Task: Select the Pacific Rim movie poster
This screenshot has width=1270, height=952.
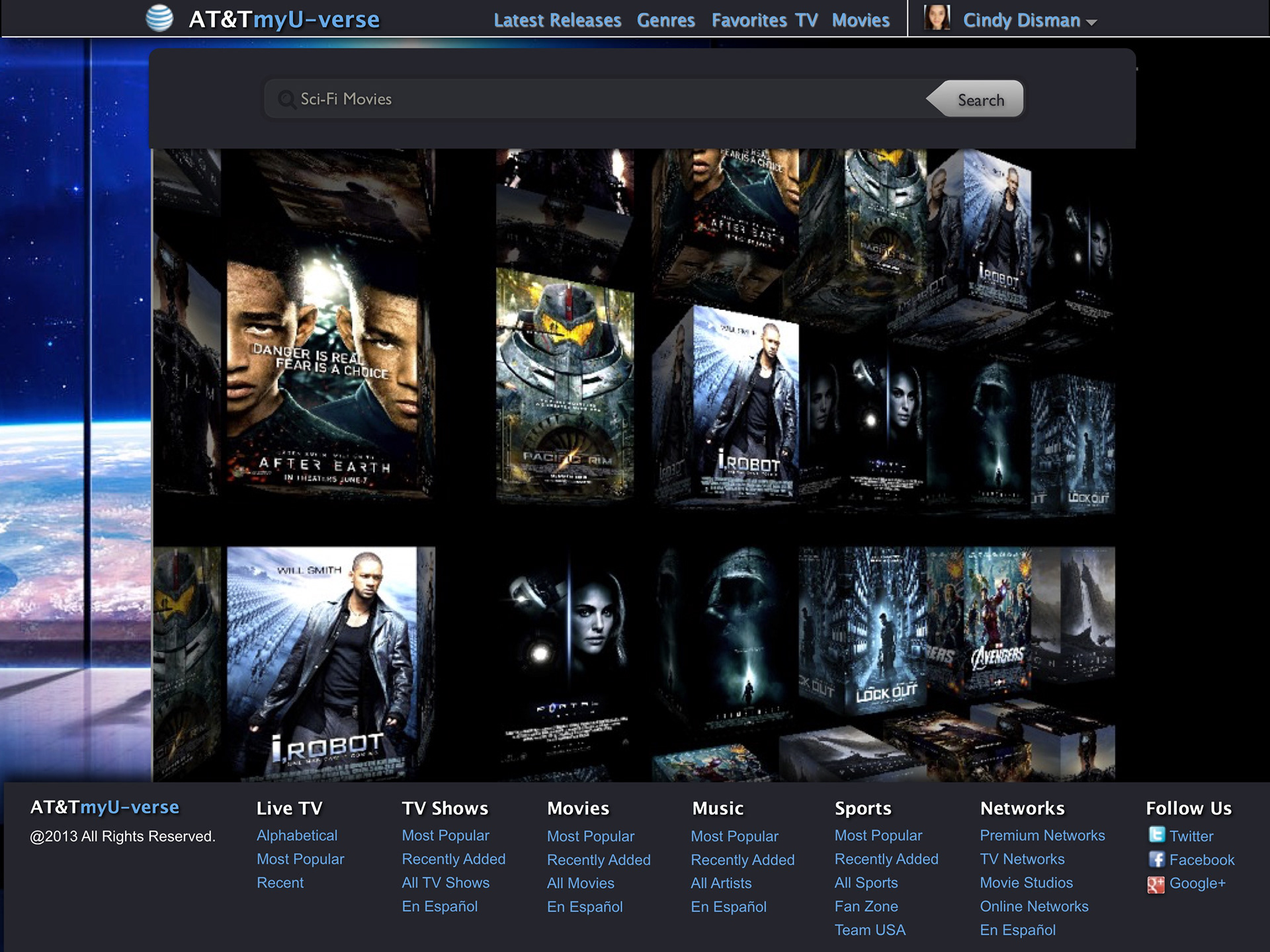Action: 564,383
